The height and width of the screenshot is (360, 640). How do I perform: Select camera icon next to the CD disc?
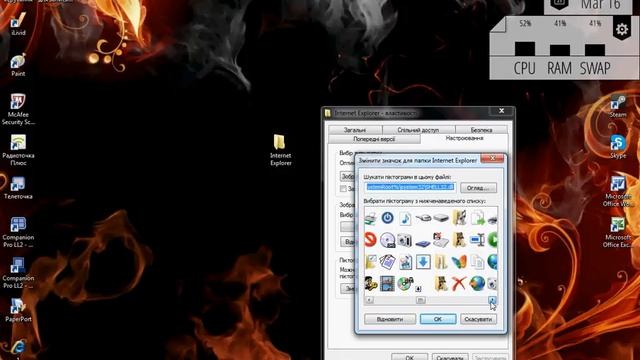405,240
